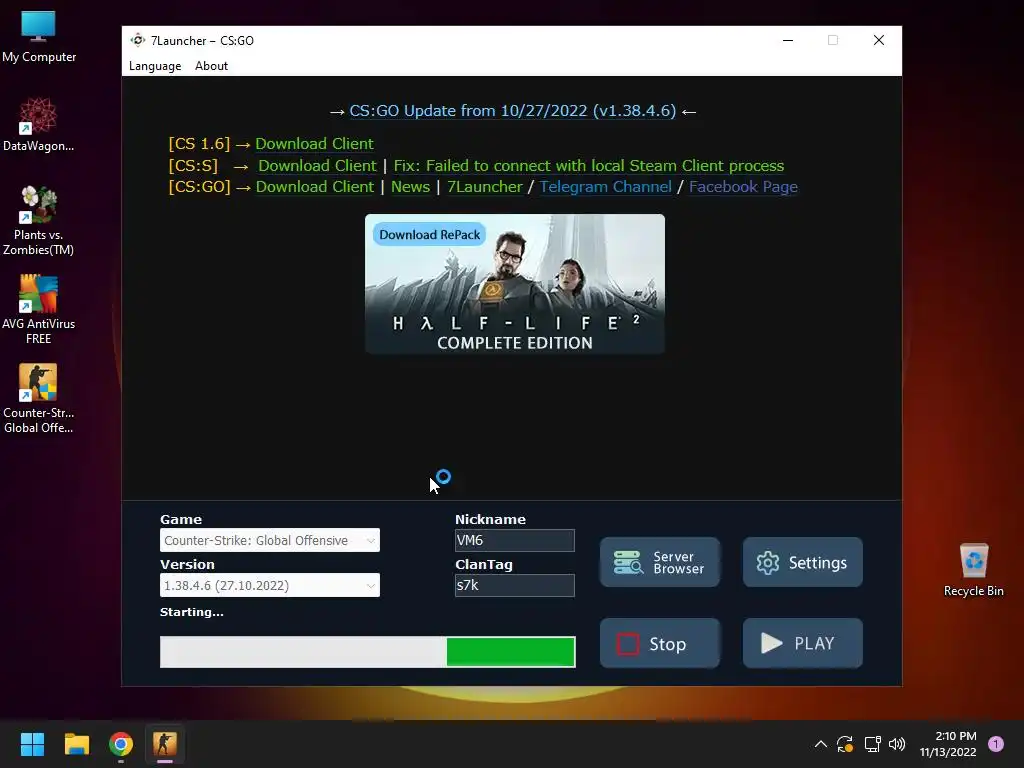Show hidden system tray icons
The width and height of the screenshot is (1024, 768).
821,744
